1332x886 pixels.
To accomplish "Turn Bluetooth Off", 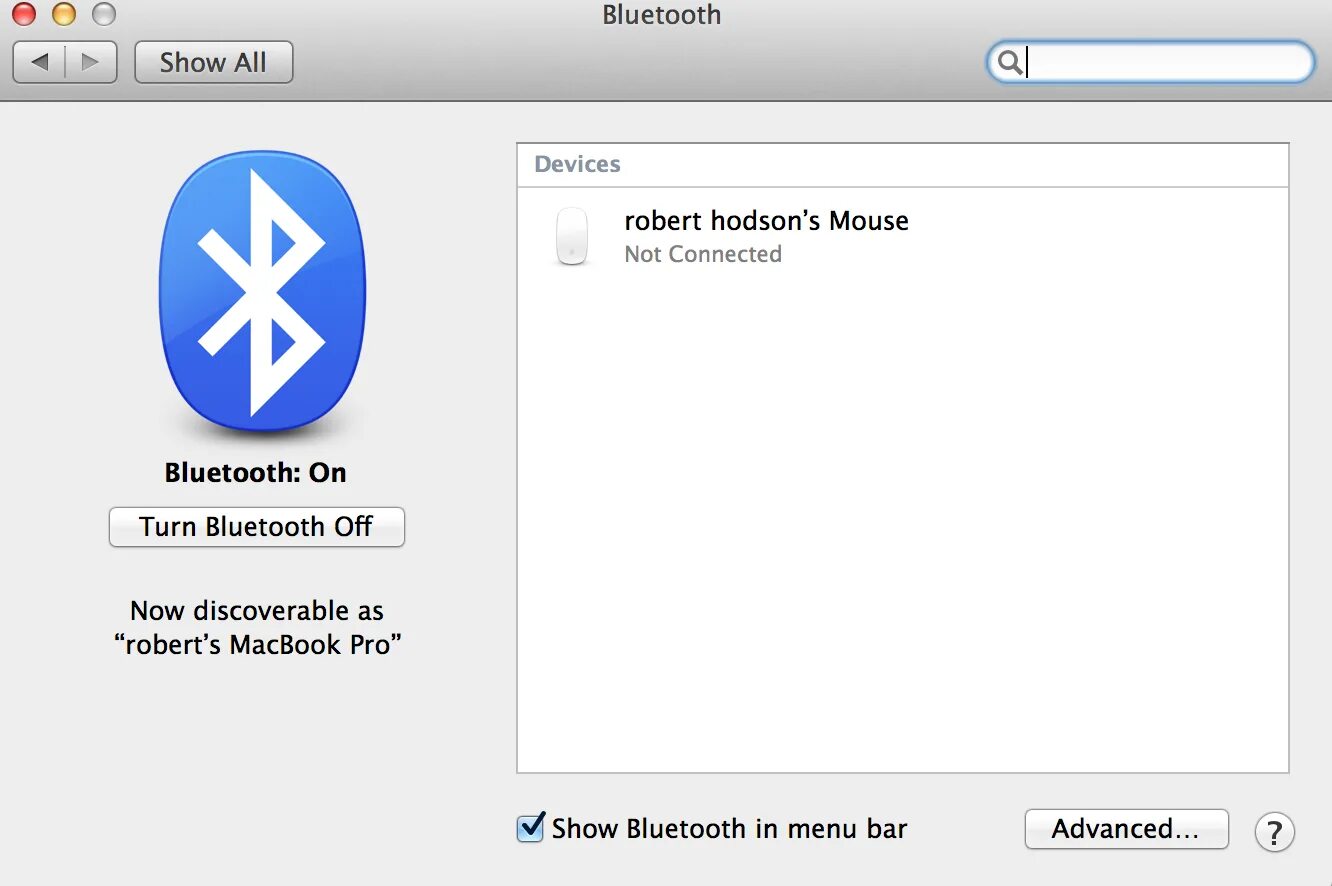I will 257,527.
